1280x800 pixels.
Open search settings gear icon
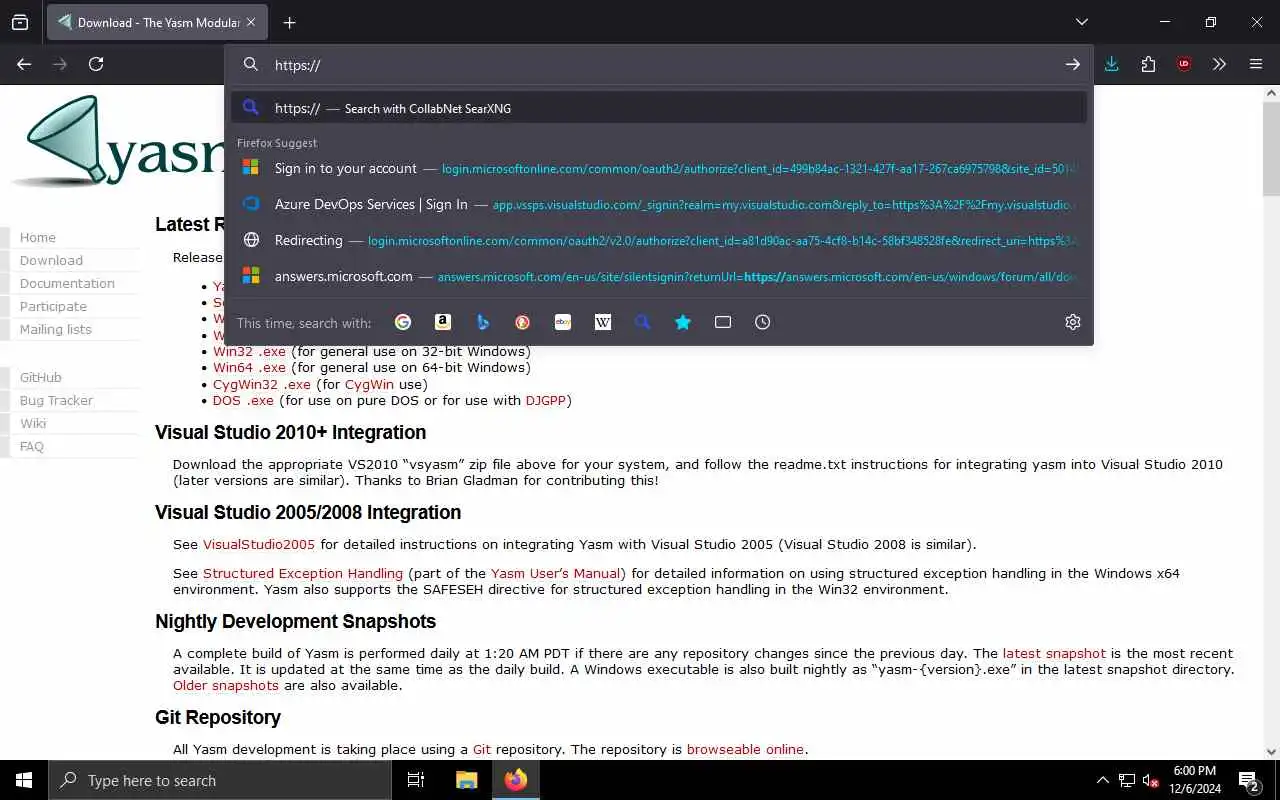tap(1073, 322)
